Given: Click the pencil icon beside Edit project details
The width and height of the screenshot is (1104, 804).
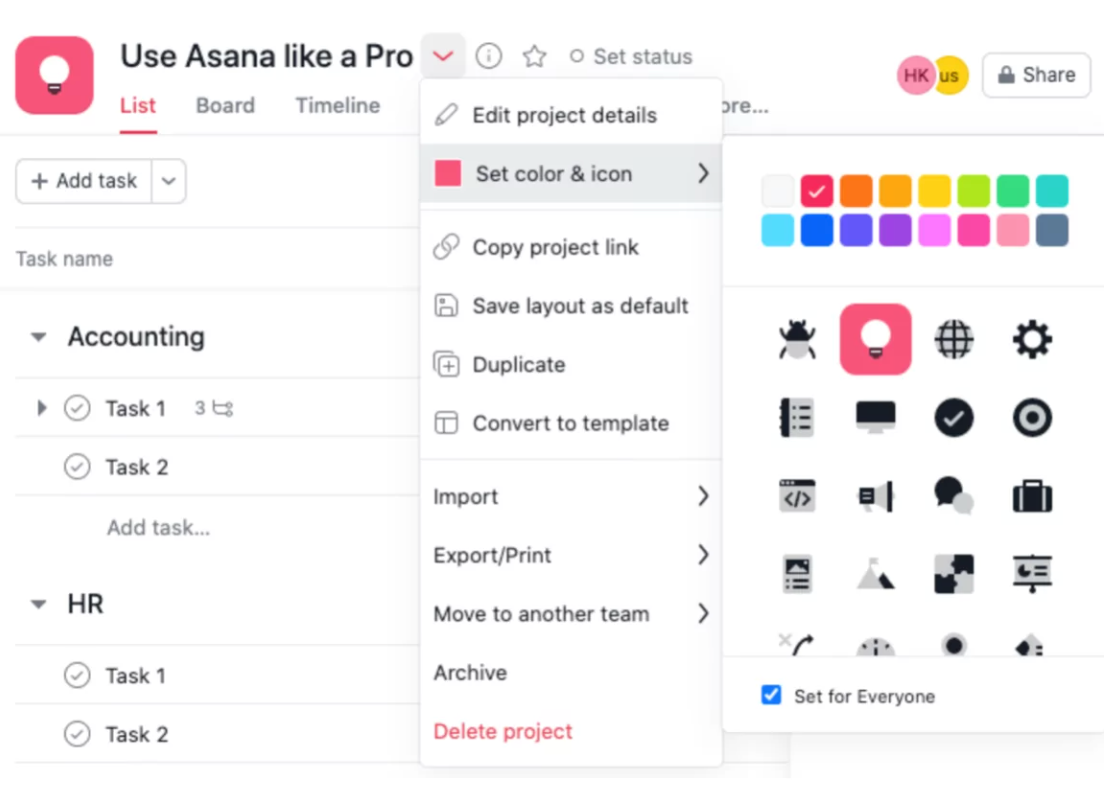Looking at the screenshot, I should coord(446,115).
